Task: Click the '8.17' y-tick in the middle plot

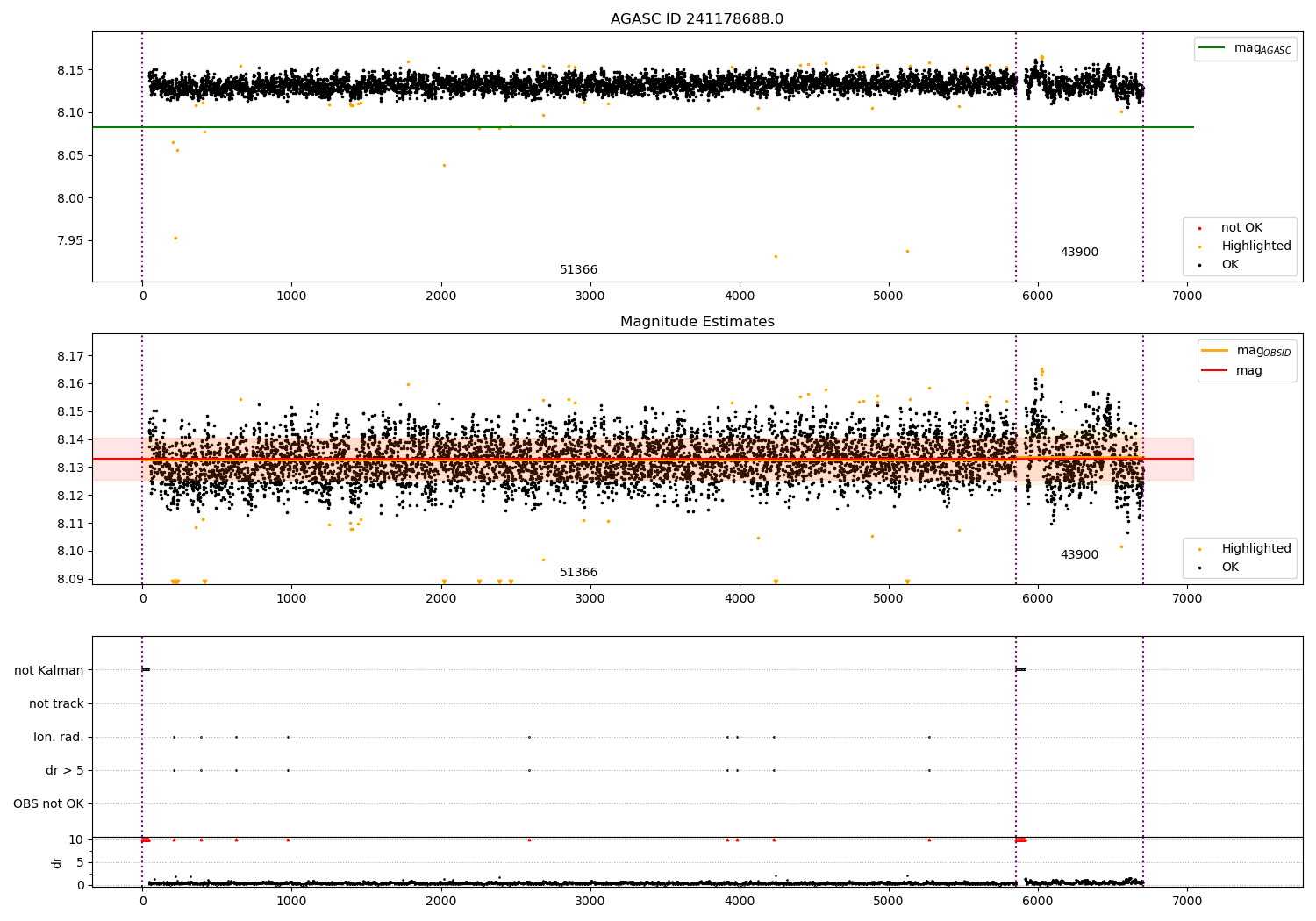Action: [x=70, y=357]
